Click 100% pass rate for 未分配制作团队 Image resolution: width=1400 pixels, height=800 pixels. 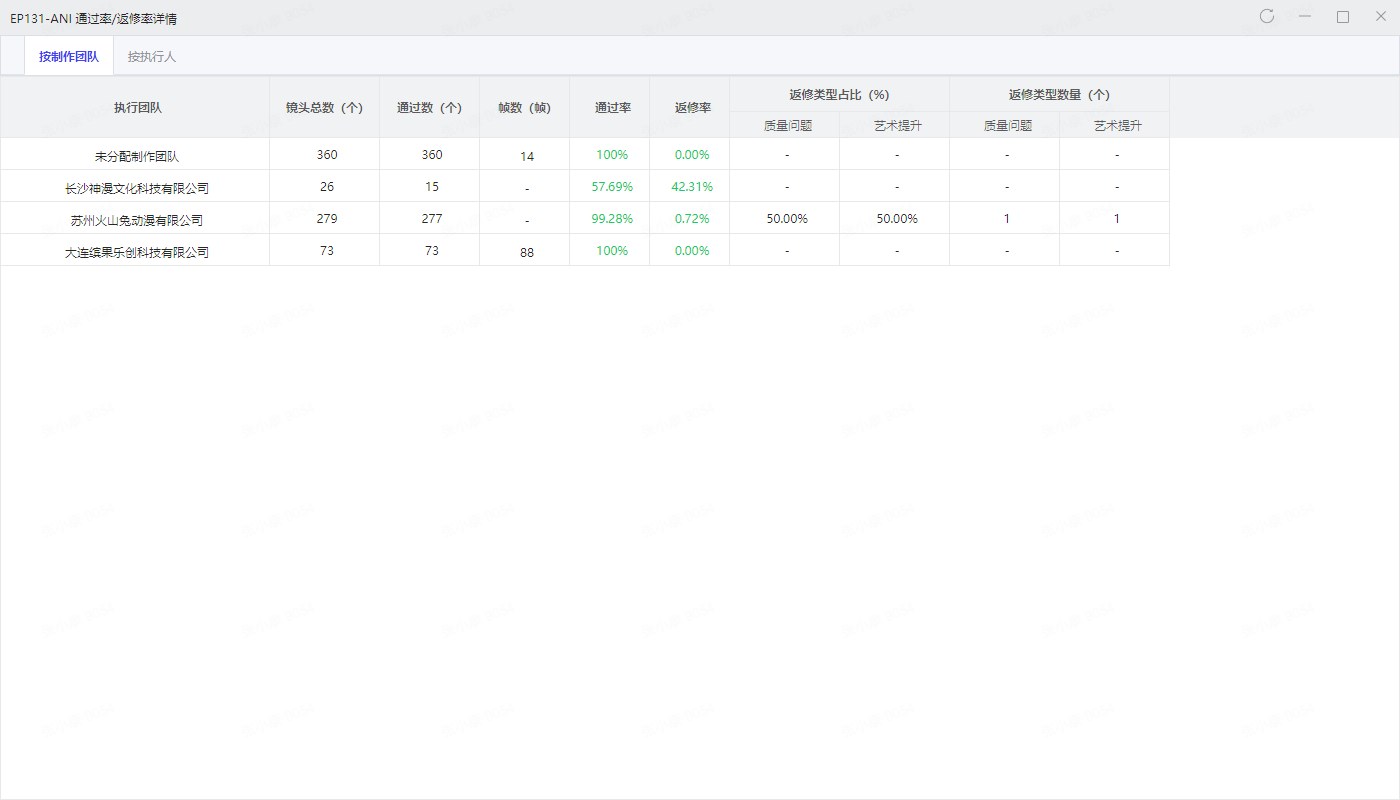(x=612, y=155)
